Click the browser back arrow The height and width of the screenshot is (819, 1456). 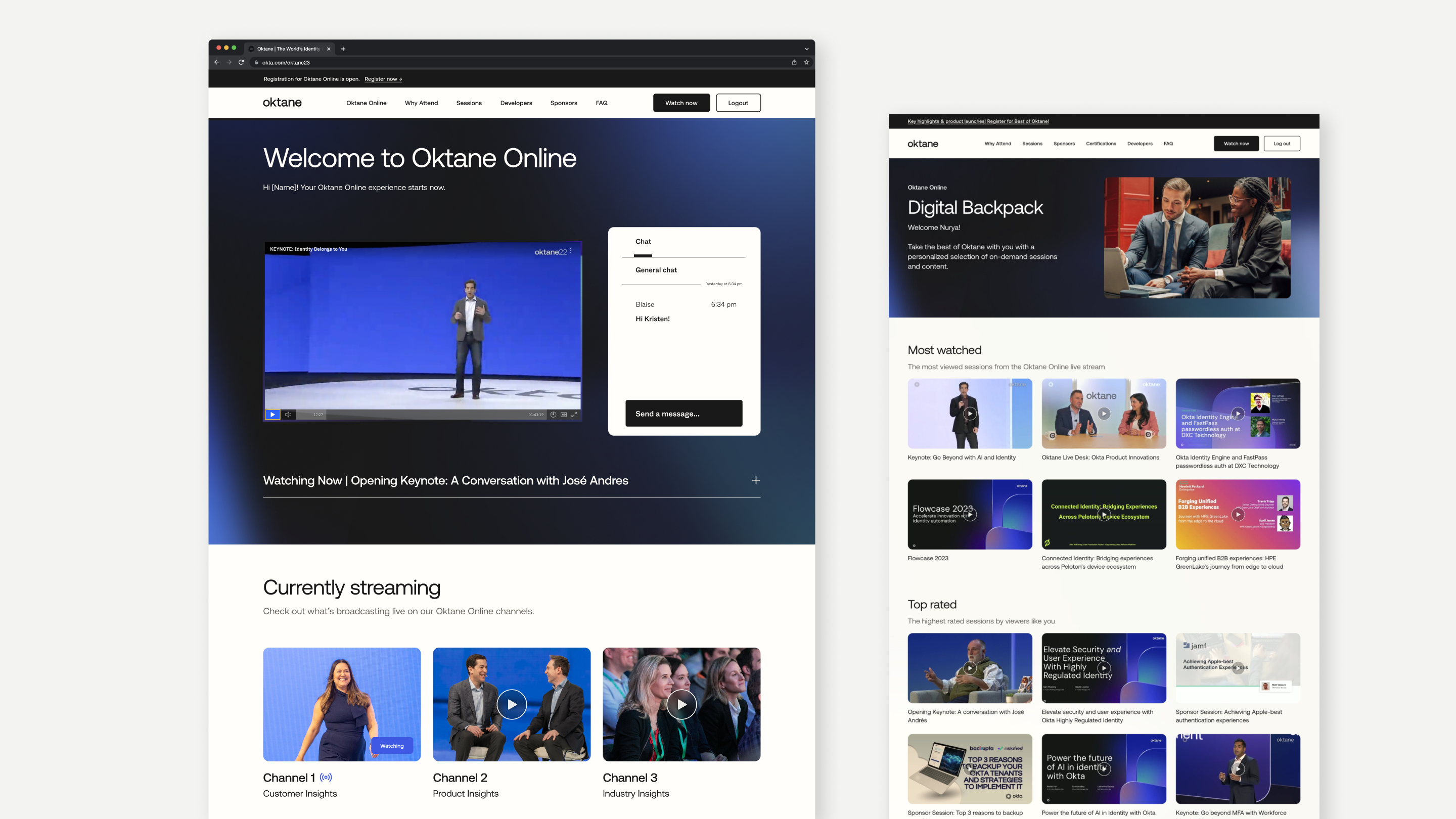coord(216,62)
